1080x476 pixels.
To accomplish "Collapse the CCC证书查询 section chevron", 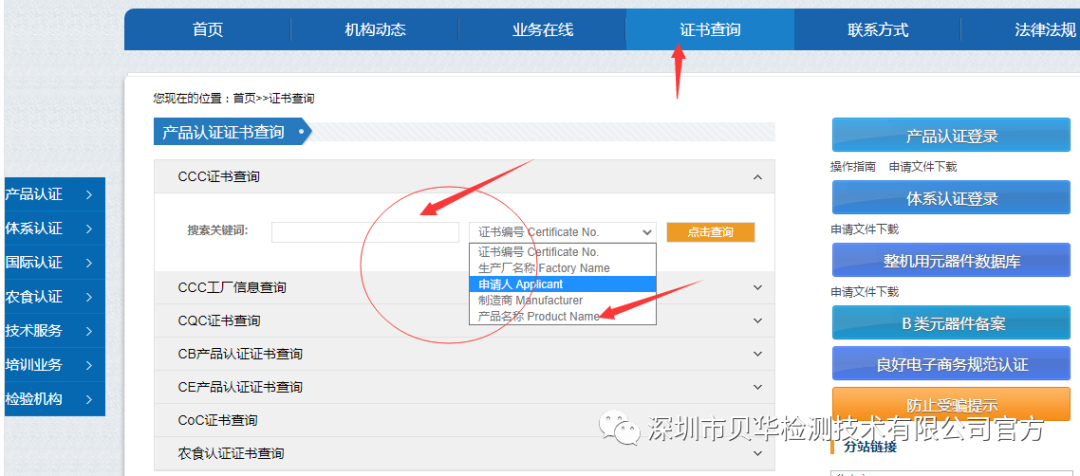I will tap(758, 177).
